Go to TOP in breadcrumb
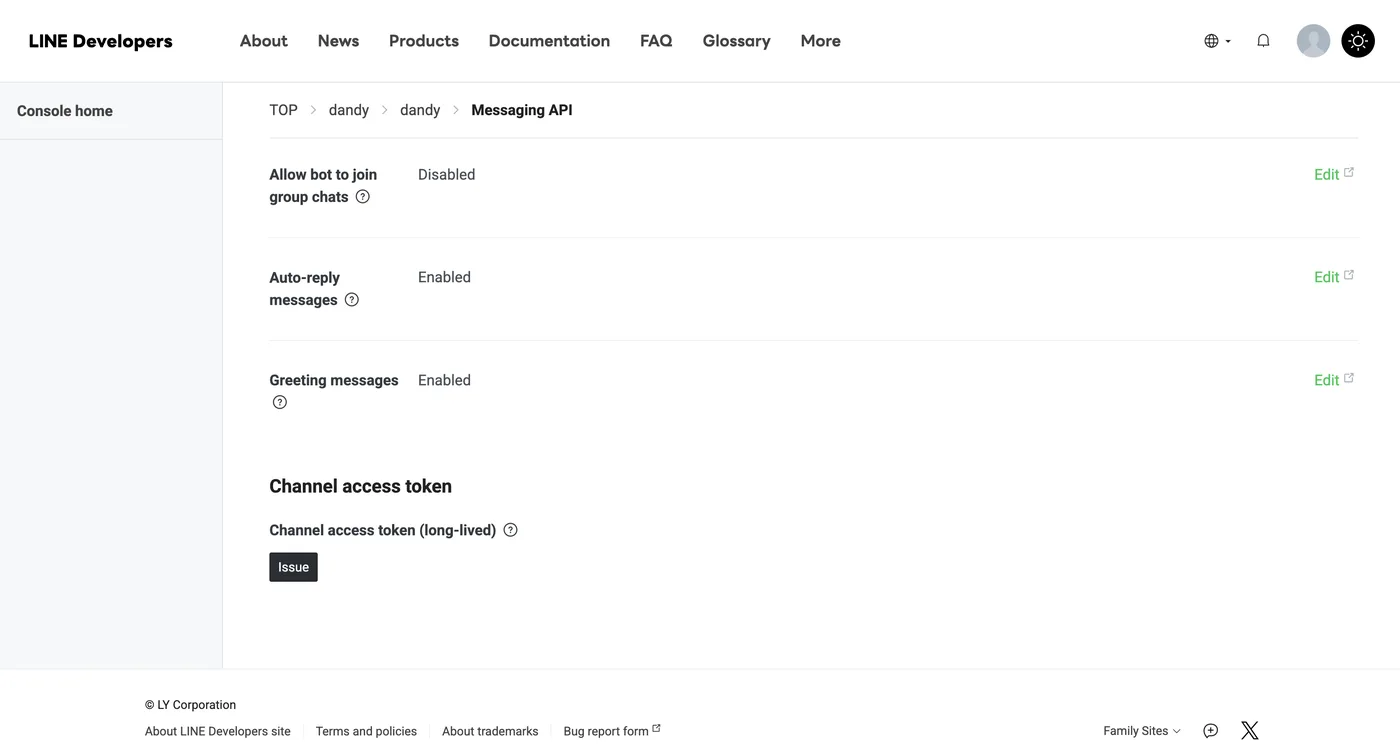The width and height of the screenshot is (1400, 754). (283, 110)
